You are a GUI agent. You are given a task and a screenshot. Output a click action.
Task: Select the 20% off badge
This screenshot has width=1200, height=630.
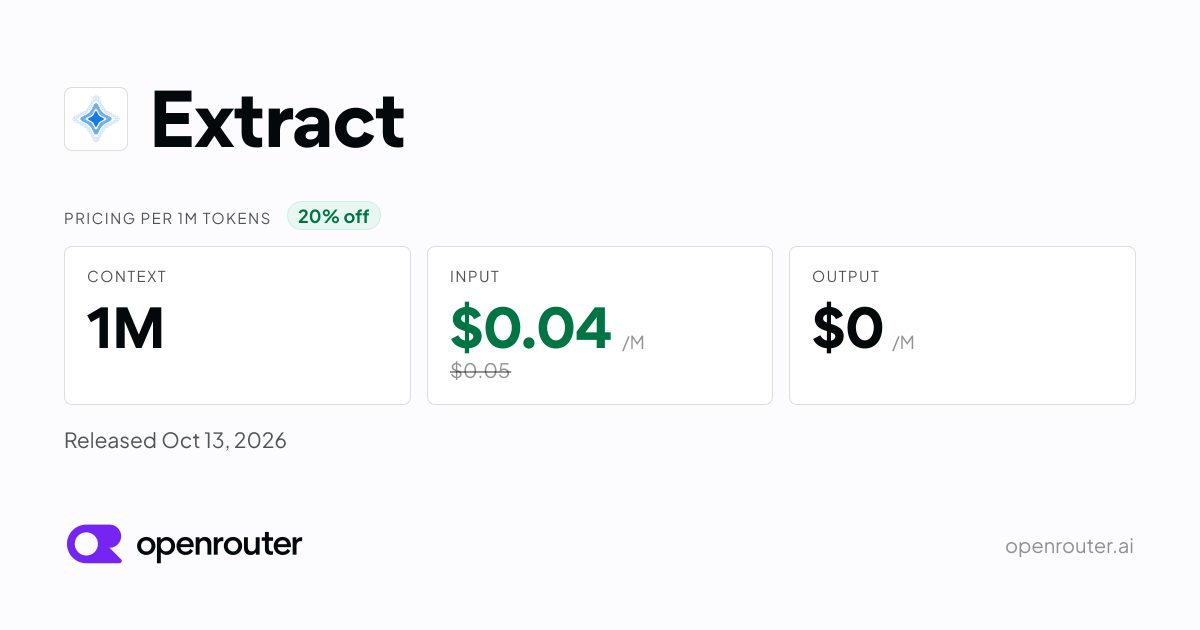[334, 216]
